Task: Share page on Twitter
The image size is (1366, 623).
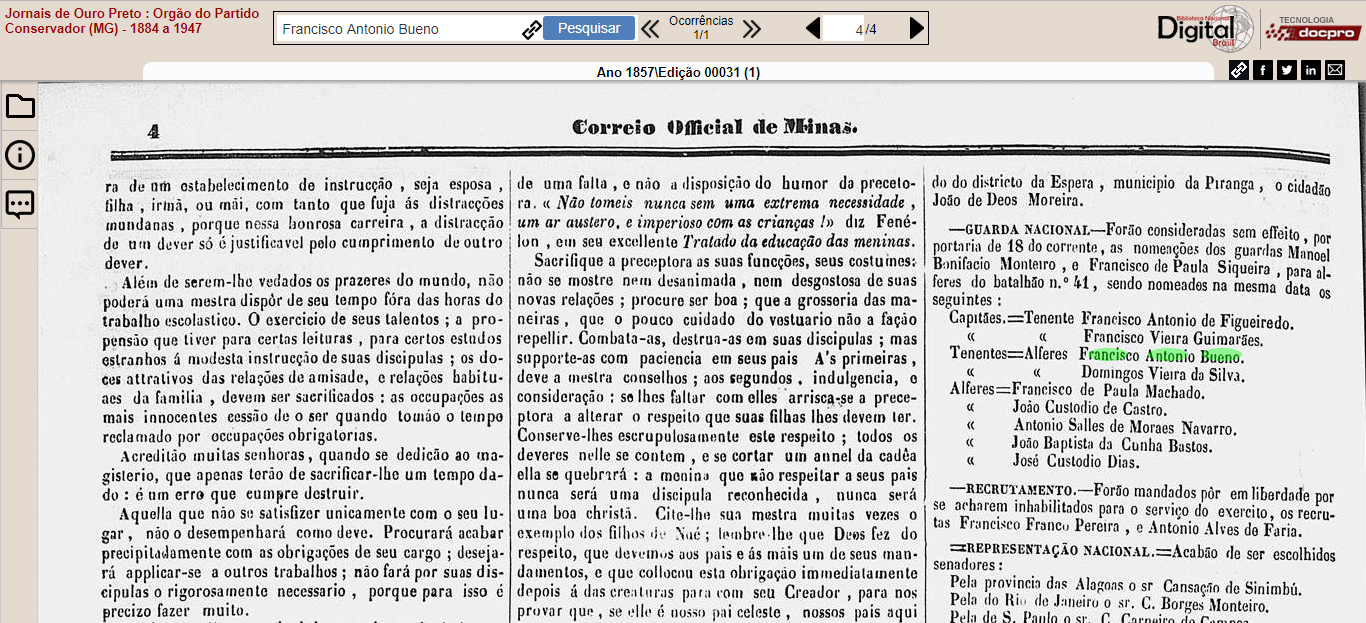Action: [1287, 70]
